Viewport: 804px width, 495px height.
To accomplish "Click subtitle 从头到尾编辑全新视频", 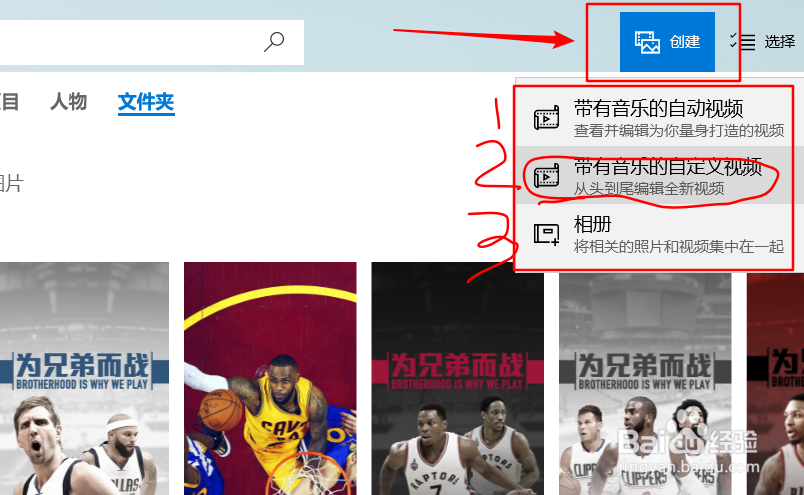I will pyautogui.click(x=649, y=189).
